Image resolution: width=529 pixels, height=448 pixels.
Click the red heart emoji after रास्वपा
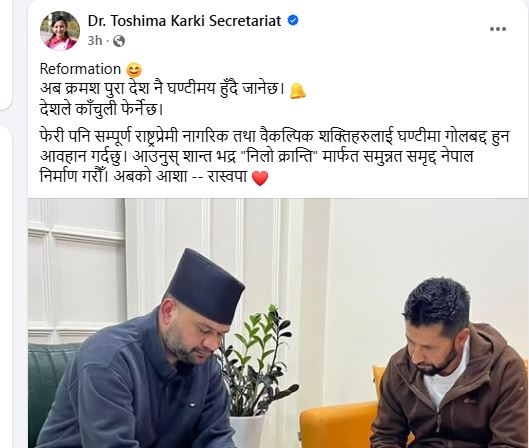point(260,178)
